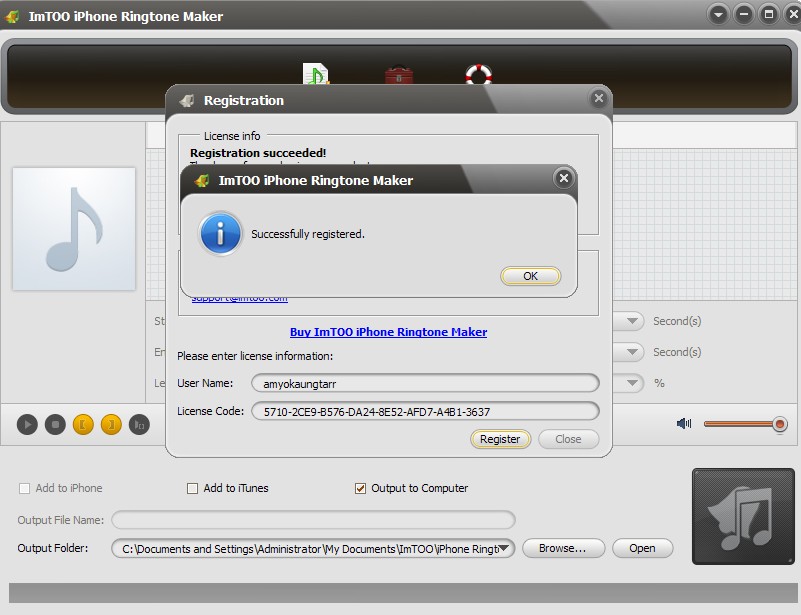Click the Output File Name field
Image resolution: width=801 pixels, height=615 pixels.
coord(313,520)
